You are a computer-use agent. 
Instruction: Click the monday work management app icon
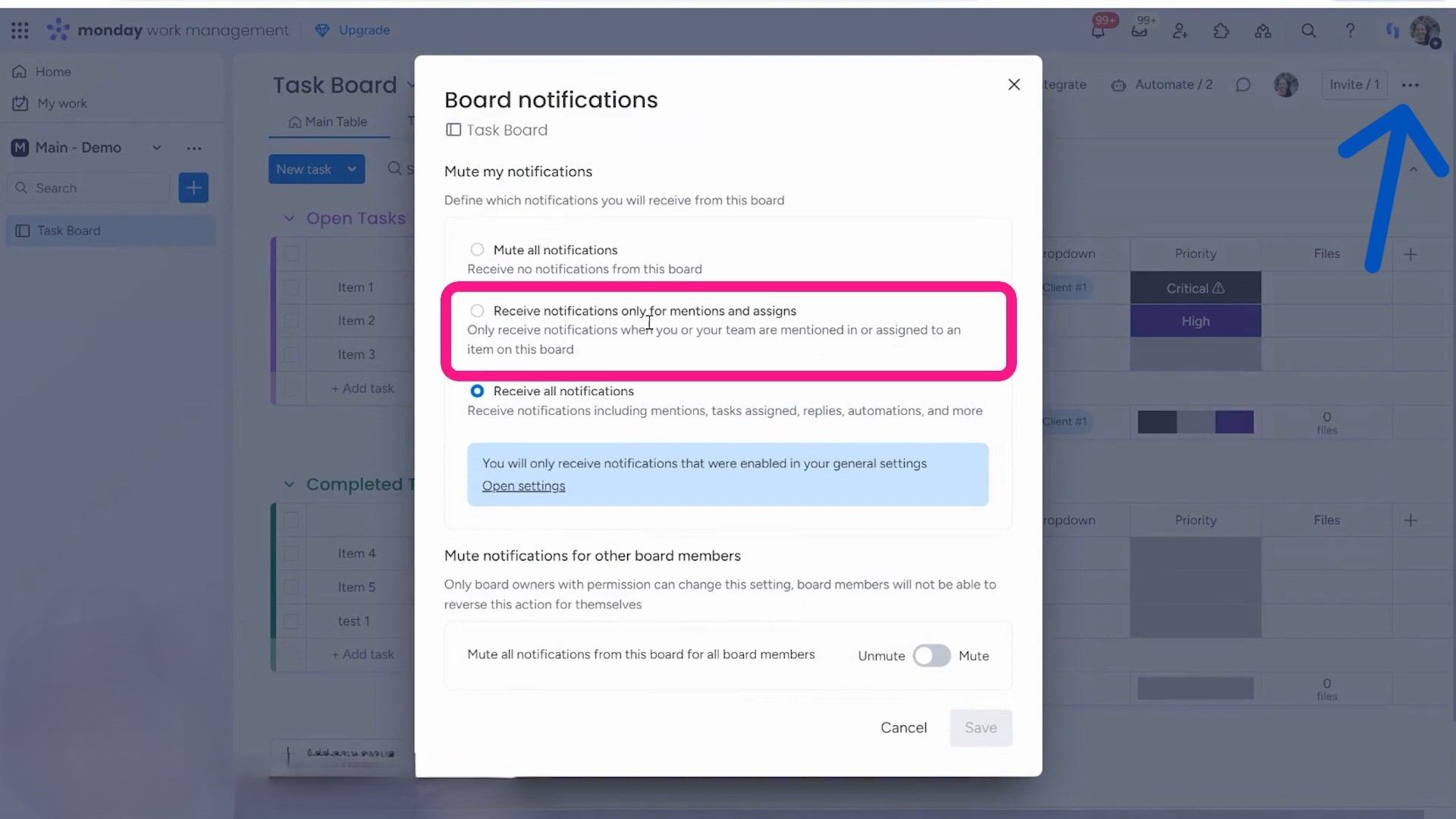pos(58,29)
